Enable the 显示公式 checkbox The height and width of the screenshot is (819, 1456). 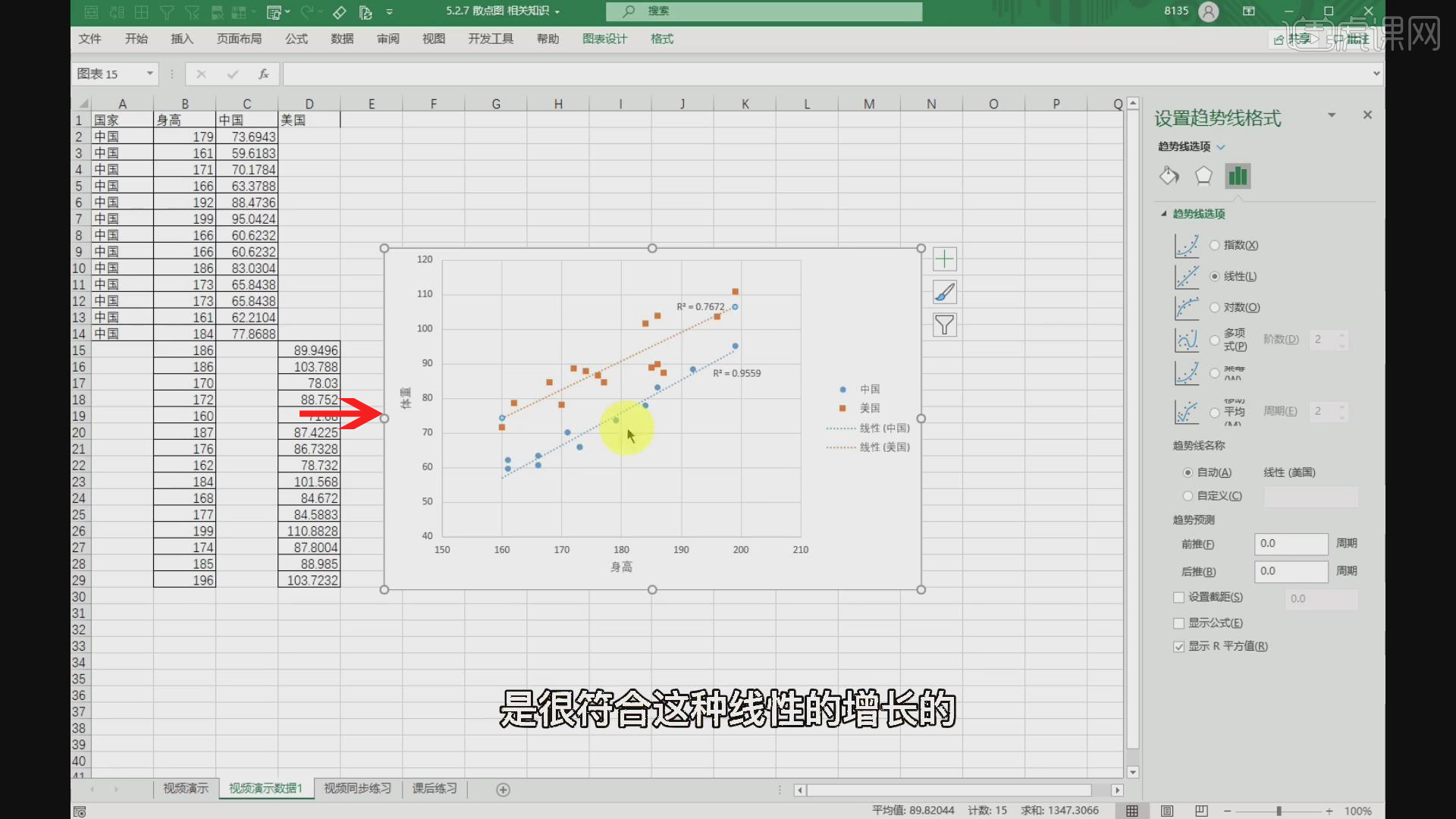pyautogui.click(x=1179, y=623)
